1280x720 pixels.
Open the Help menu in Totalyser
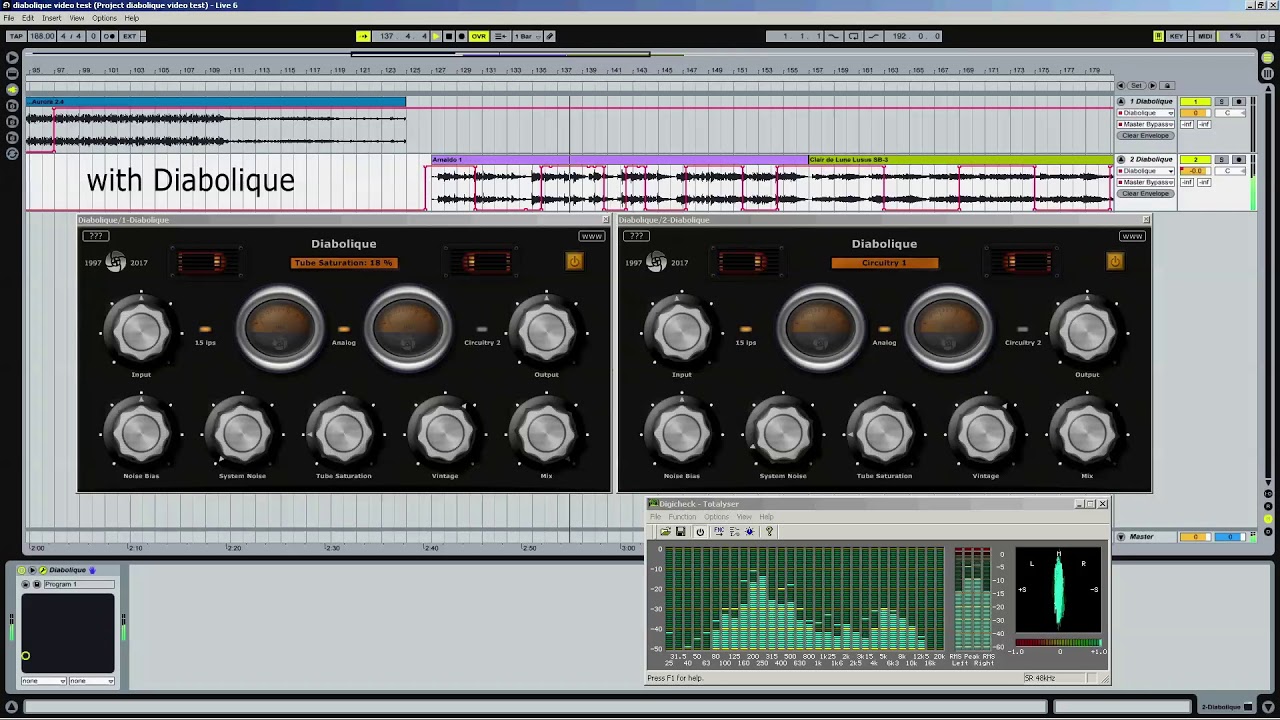click(x=766, y=517)
